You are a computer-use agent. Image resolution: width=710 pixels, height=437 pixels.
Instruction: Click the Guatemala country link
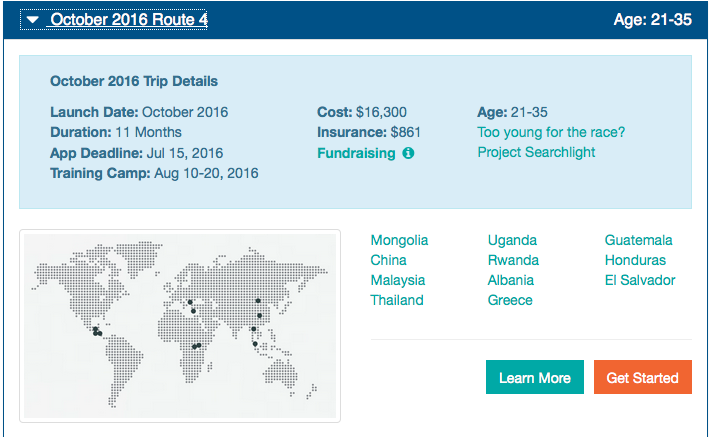(x=638, y=240)
